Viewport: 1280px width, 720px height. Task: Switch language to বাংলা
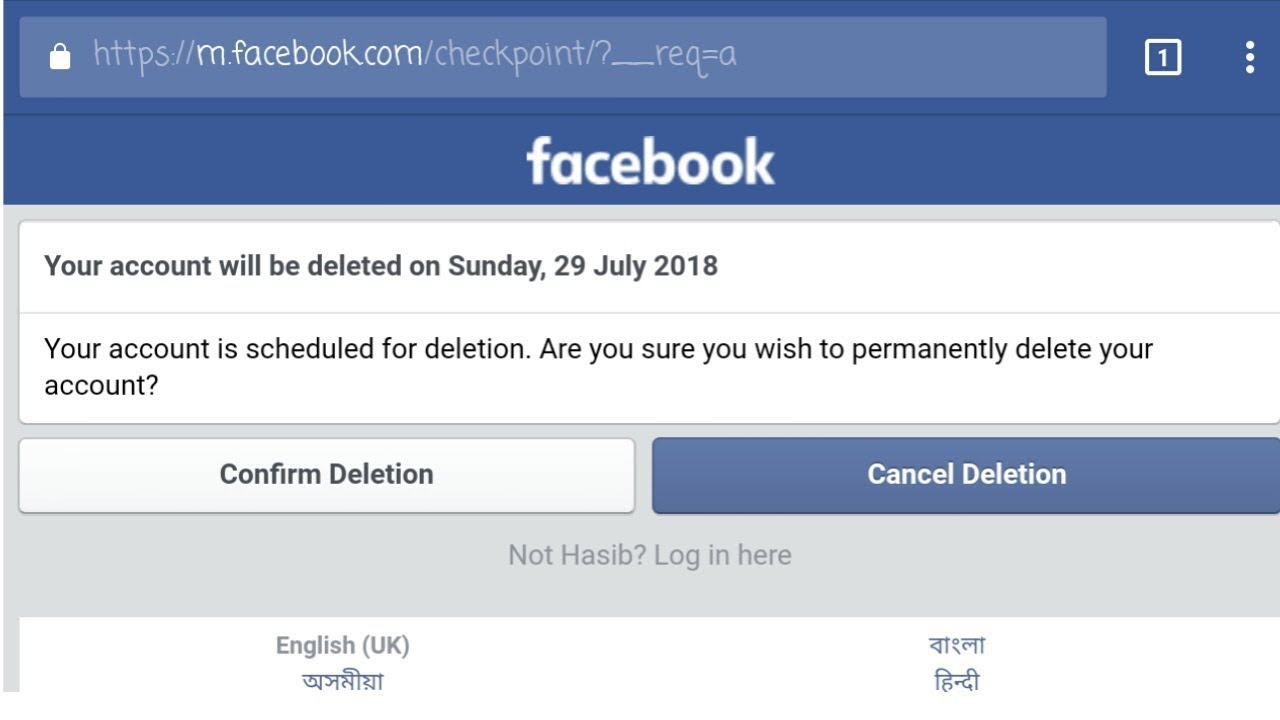pos(957,646)
